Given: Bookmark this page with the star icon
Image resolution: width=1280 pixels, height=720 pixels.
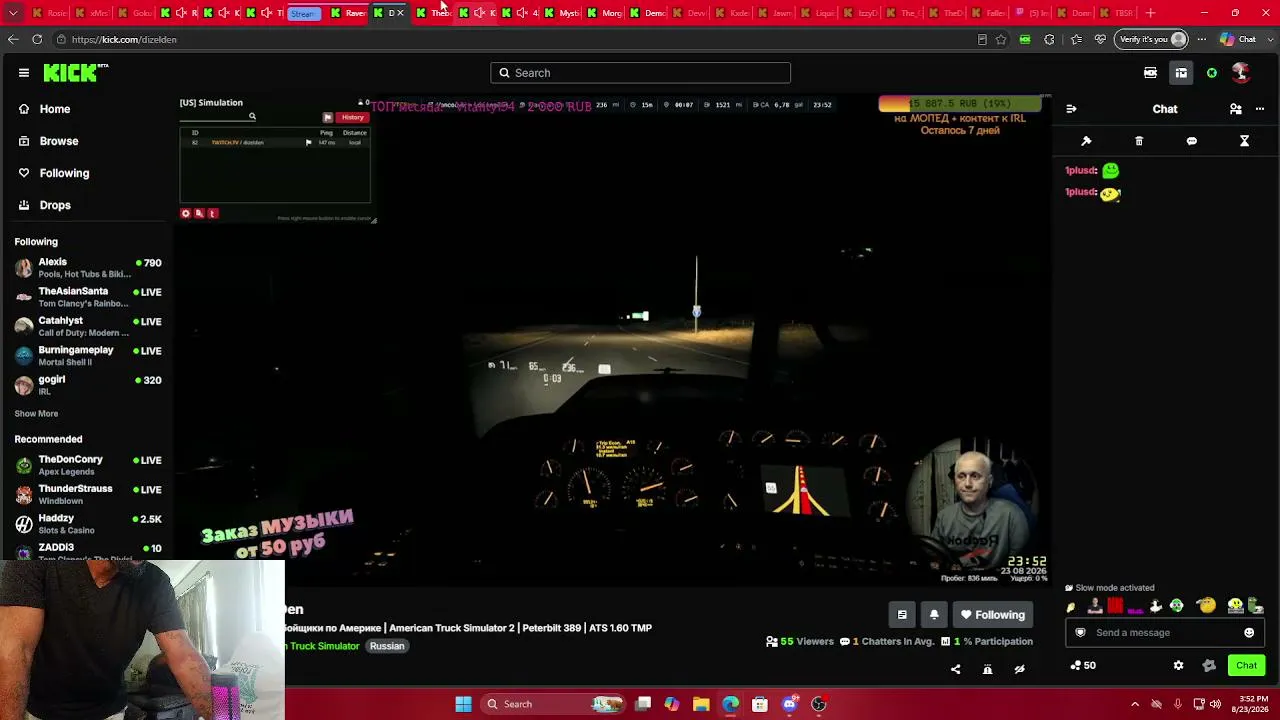Looking at the screenshot, I should pos(1001,40).
